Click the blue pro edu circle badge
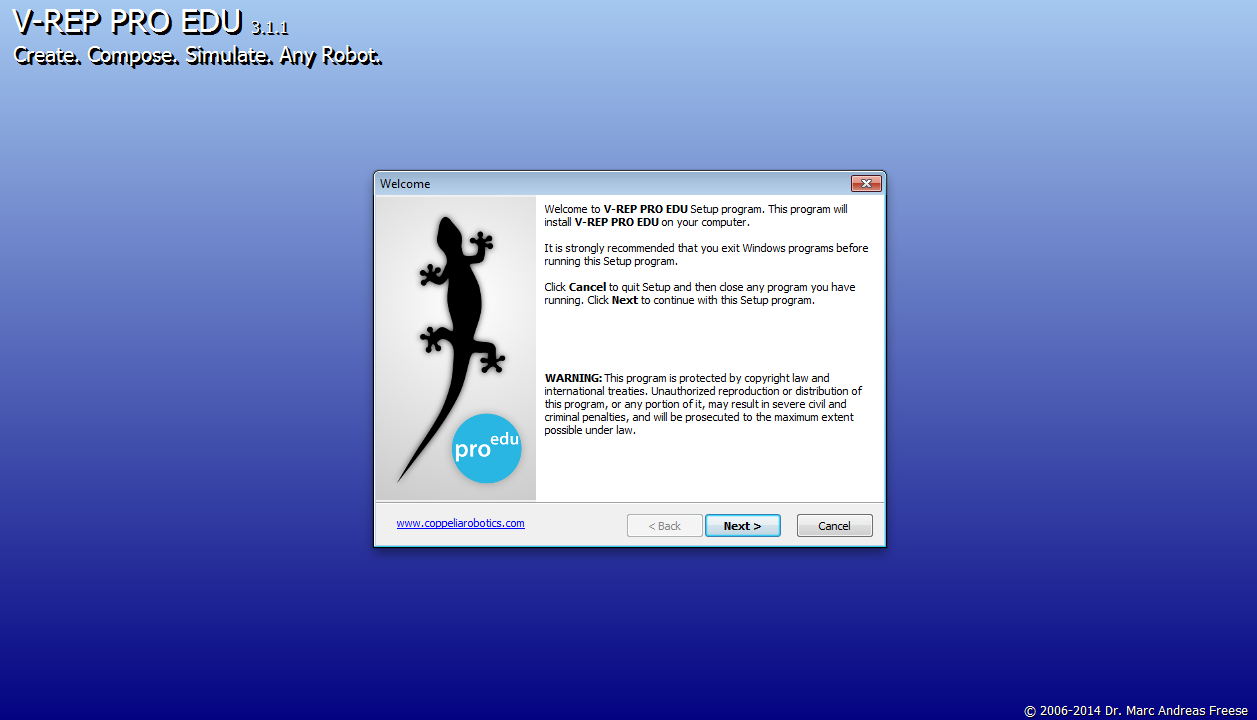Viewport: 1257px width, 720px height. (486, 448)
